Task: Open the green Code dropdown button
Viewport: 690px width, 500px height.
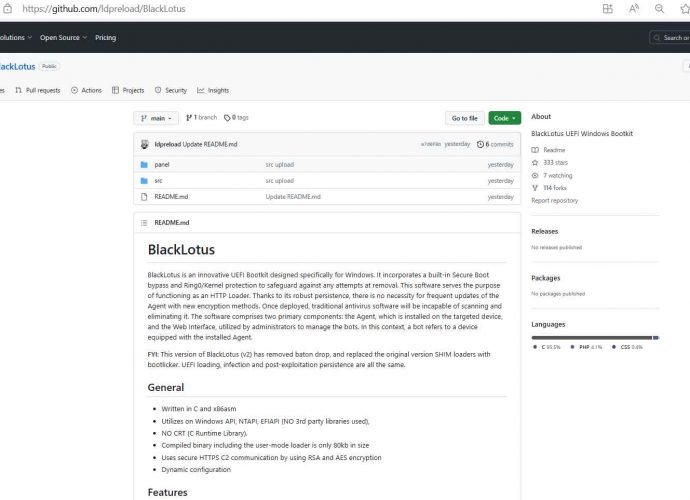Action: click(504, 118)
